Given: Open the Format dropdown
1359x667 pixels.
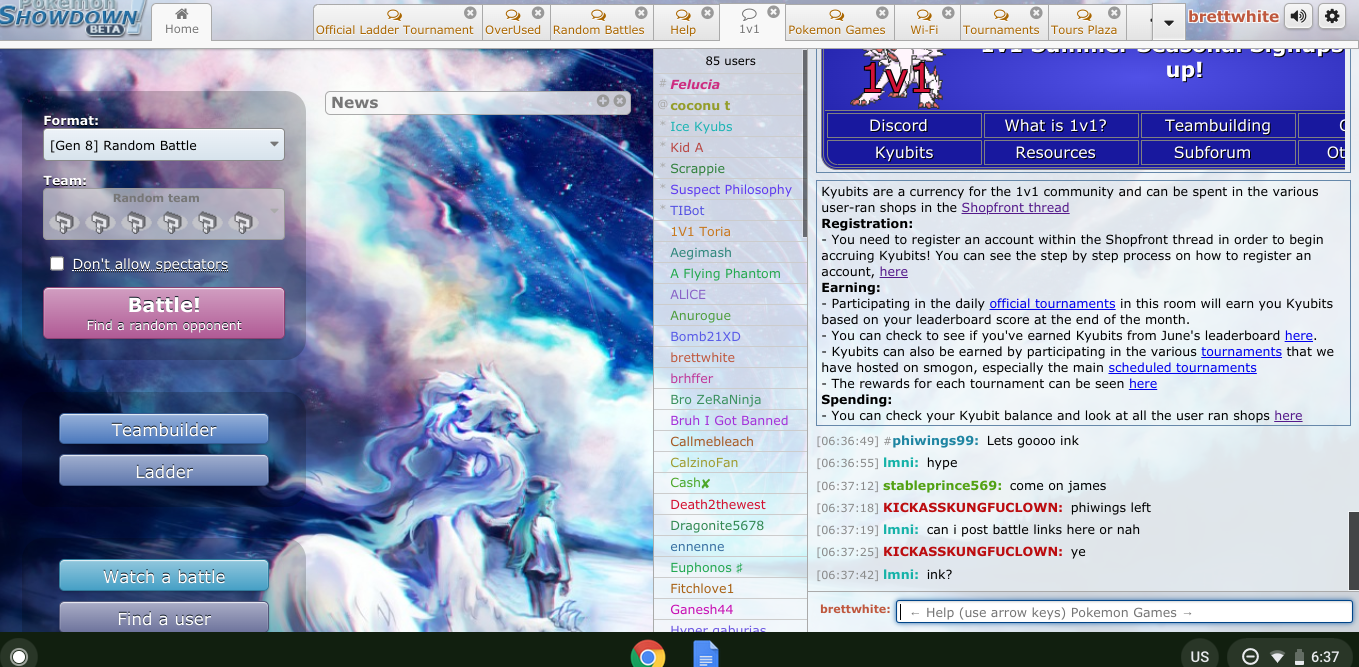Looking at the screenshot, I should click(x=164, y=145).
